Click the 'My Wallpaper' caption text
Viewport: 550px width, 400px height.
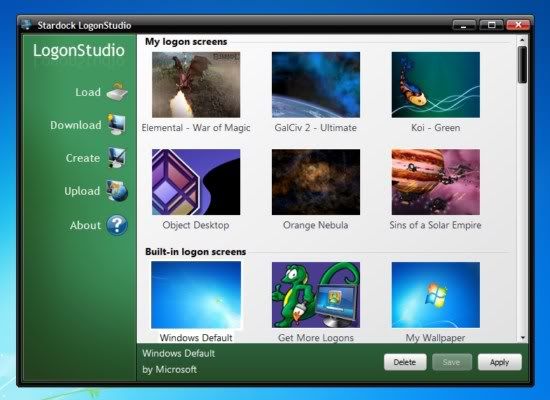point(436,338)
